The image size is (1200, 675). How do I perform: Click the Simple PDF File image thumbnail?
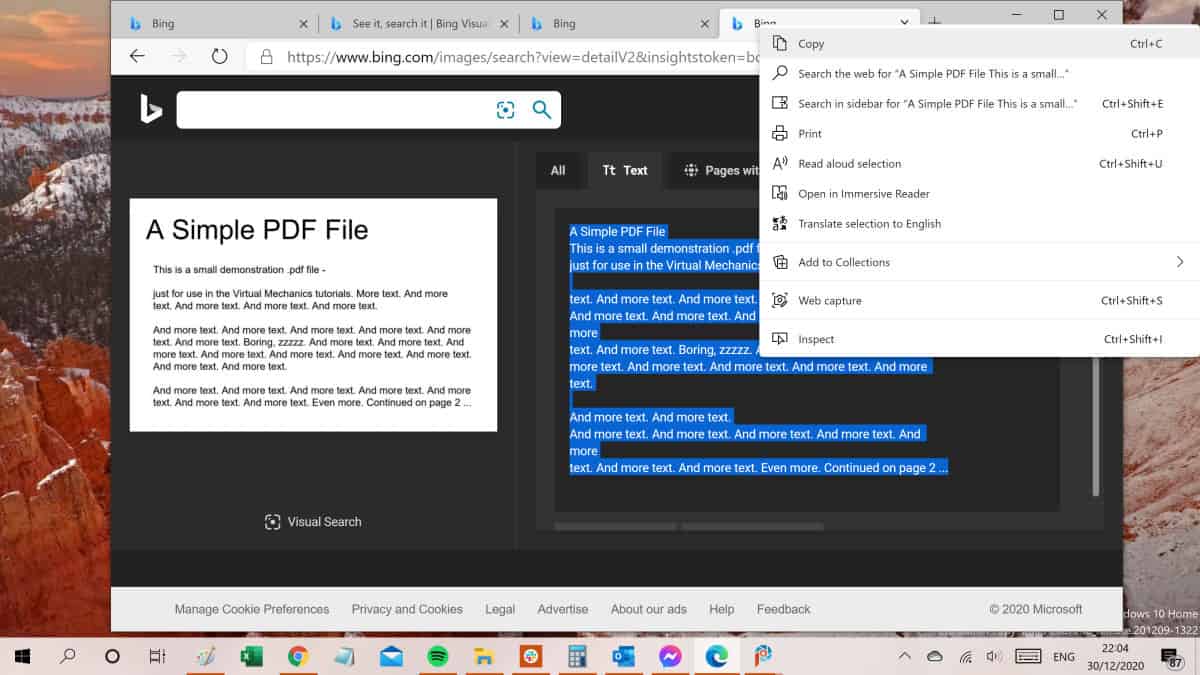click(313, 315)
